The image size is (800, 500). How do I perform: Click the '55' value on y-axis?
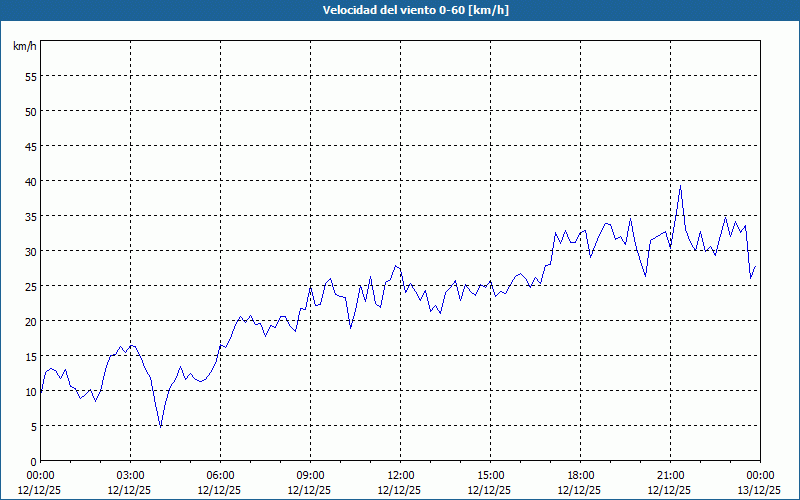30,76
